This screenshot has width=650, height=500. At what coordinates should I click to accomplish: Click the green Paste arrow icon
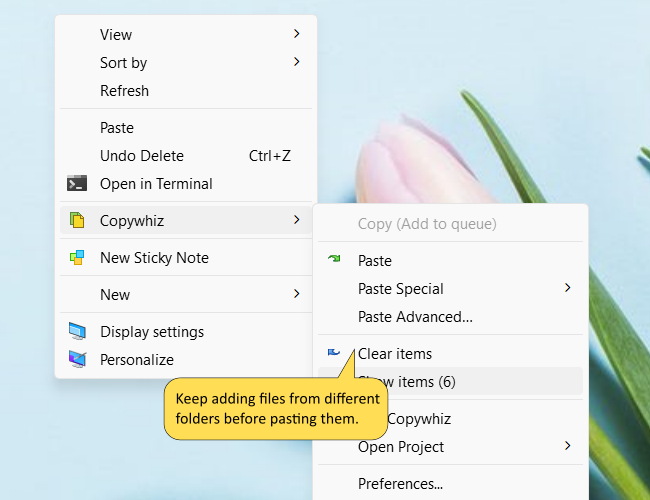point(334,261)
